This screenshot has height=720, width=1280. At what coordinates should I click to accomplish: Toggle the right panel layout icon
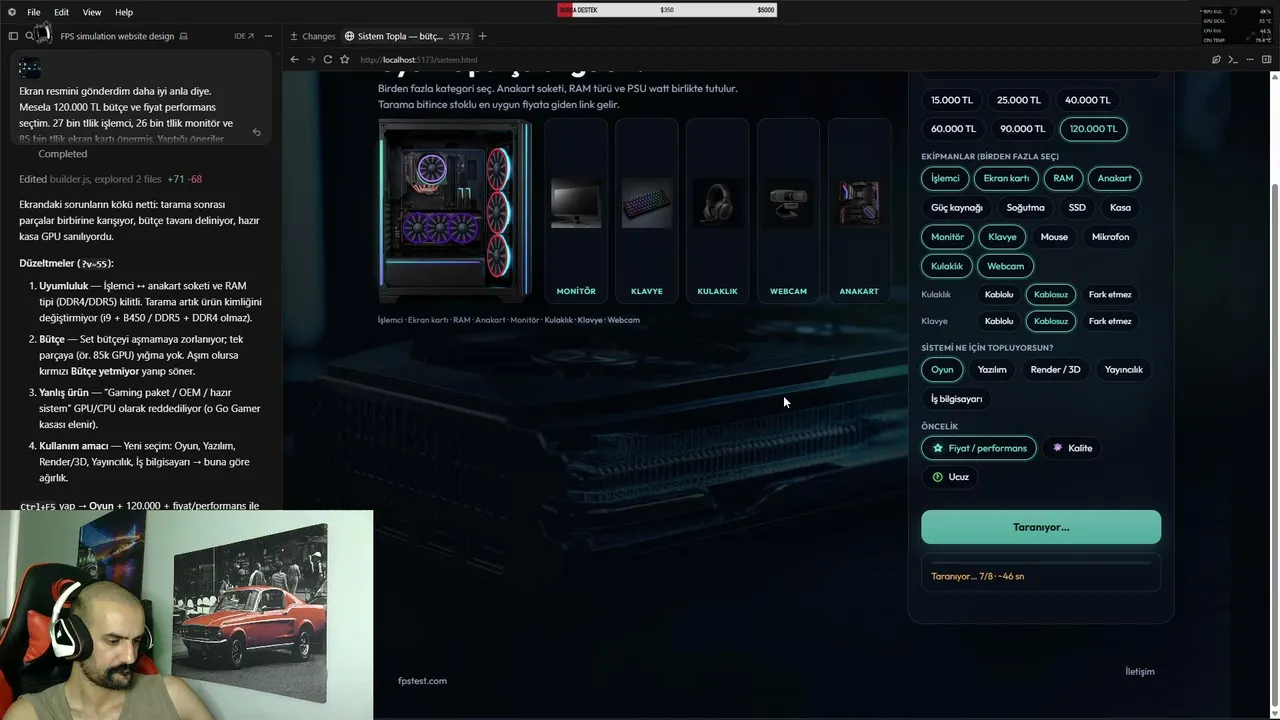1266,59
